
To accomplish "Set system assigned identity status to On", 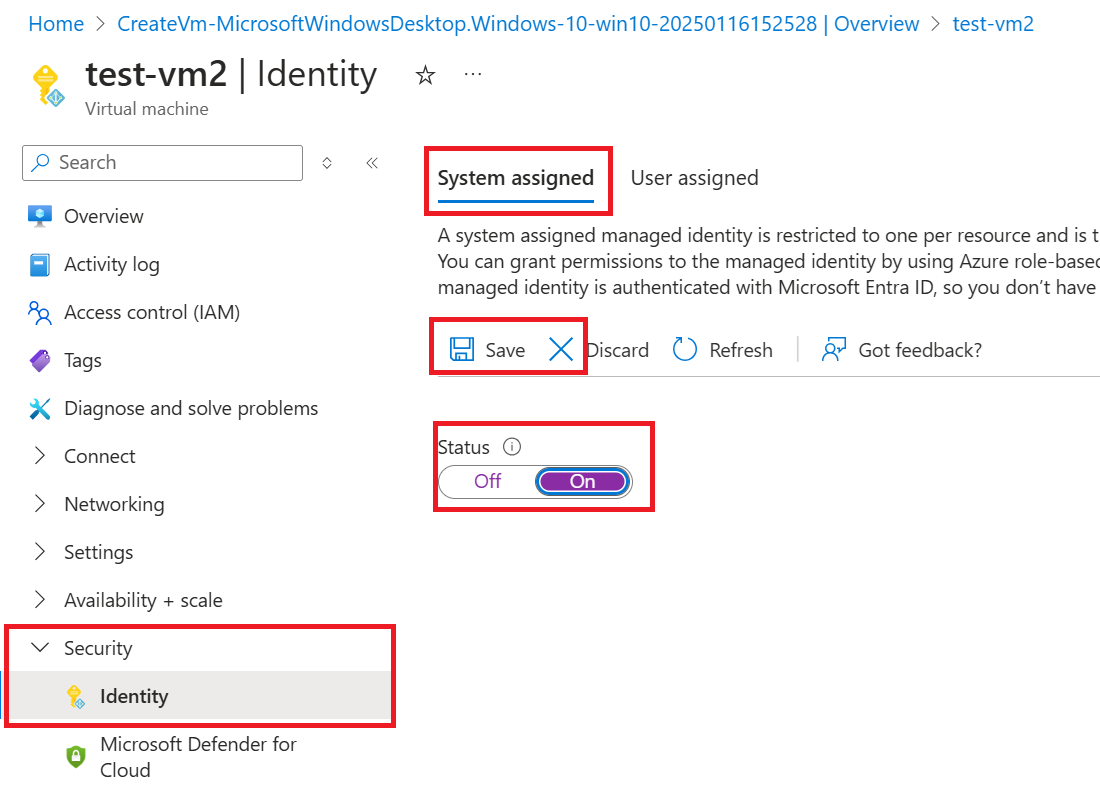I will coord(583,481).
